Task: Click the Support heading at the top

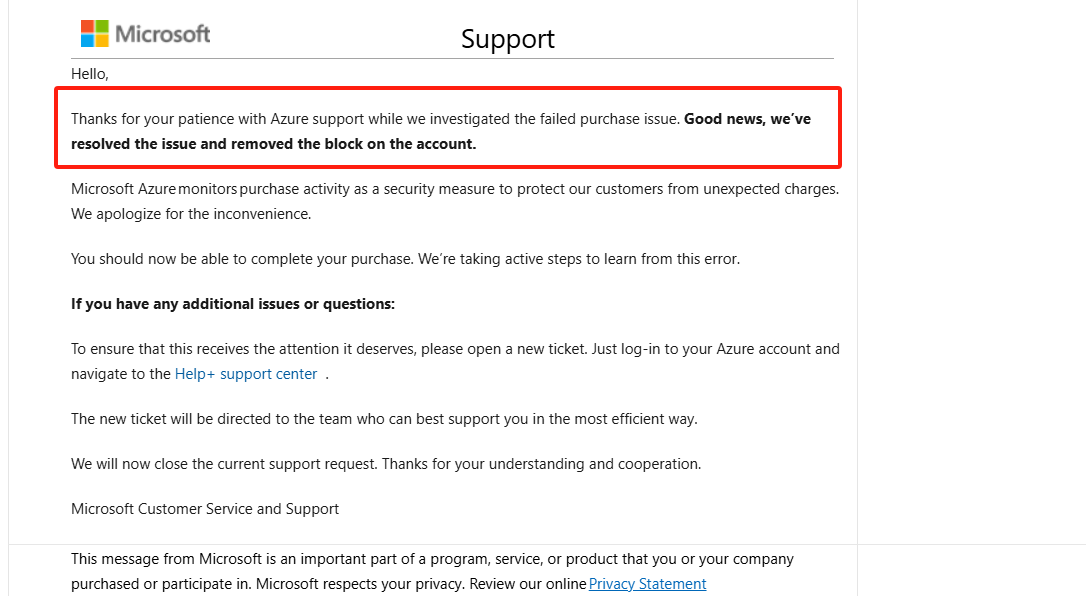Action: (508, 39)
